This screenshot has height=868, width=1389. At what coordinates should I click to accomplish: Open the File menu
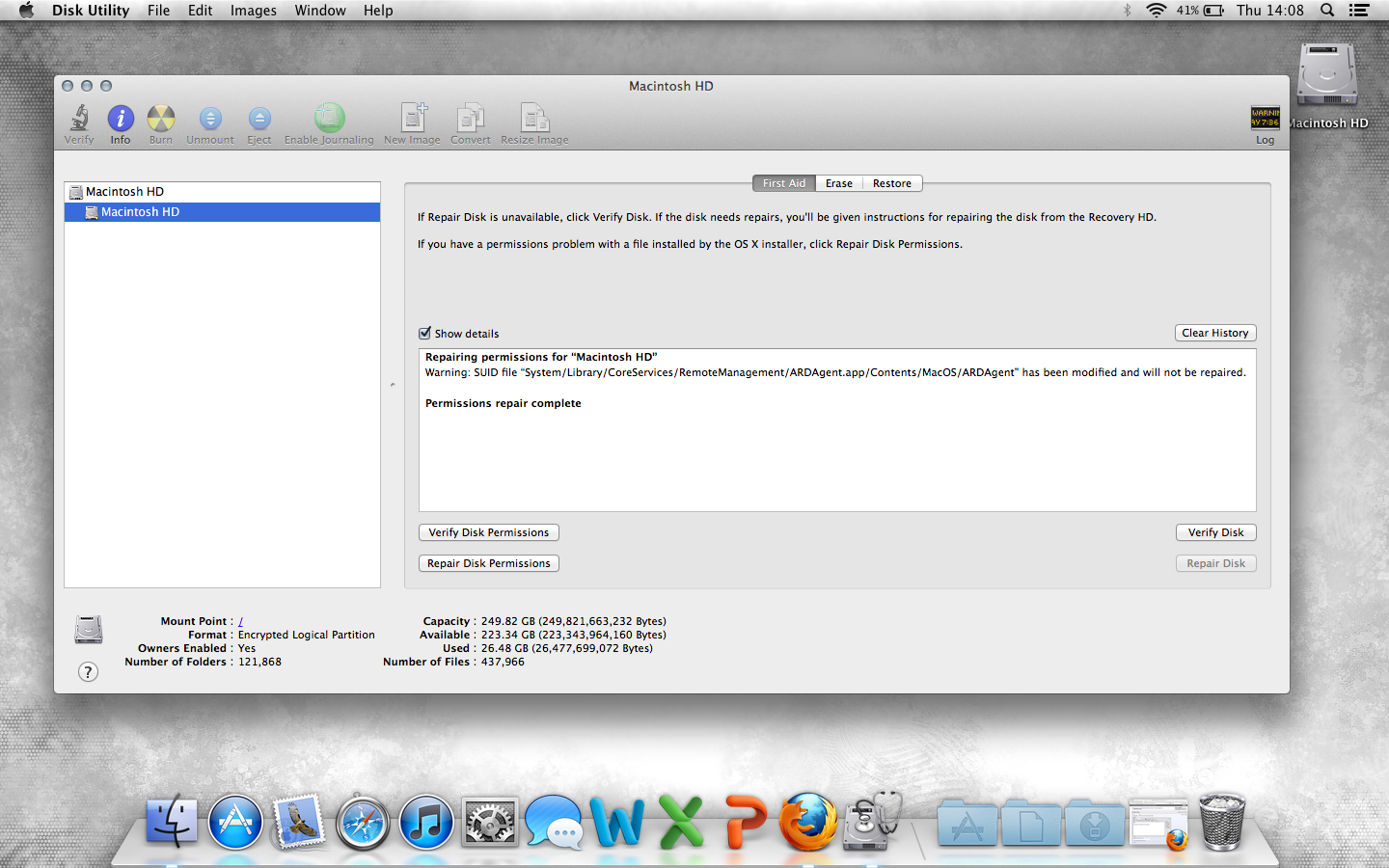(158, 11)
